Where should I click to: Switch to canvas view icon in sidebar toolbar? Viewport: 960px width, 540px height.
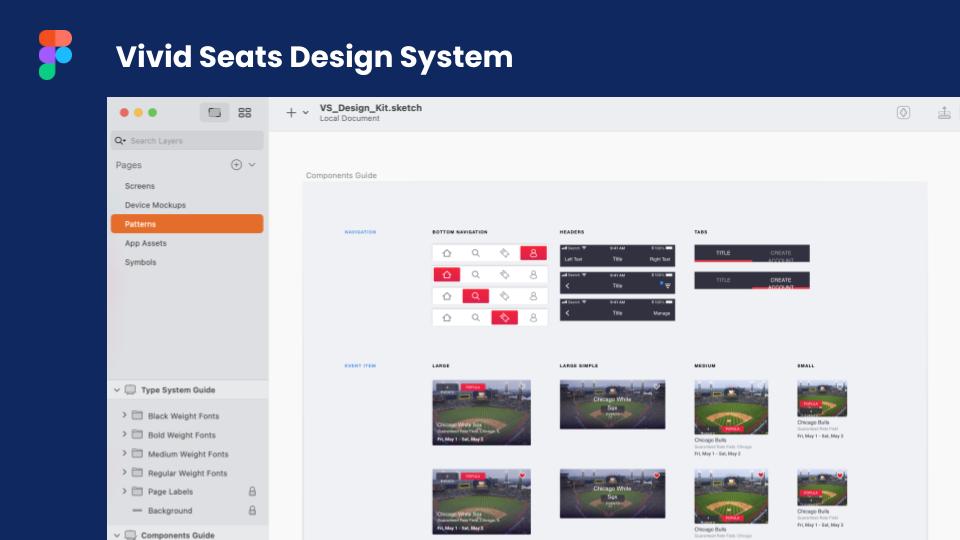[x=214, y=113]
